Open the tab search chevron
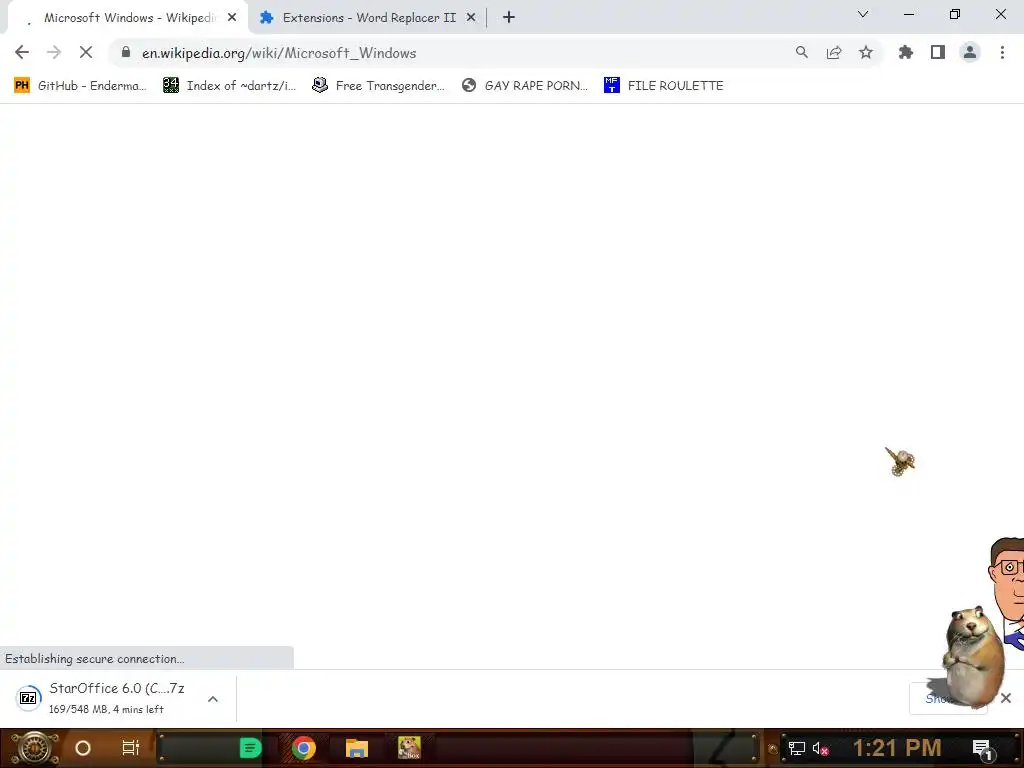Viewport: 1024px width, 768px height. pos(863,14)
